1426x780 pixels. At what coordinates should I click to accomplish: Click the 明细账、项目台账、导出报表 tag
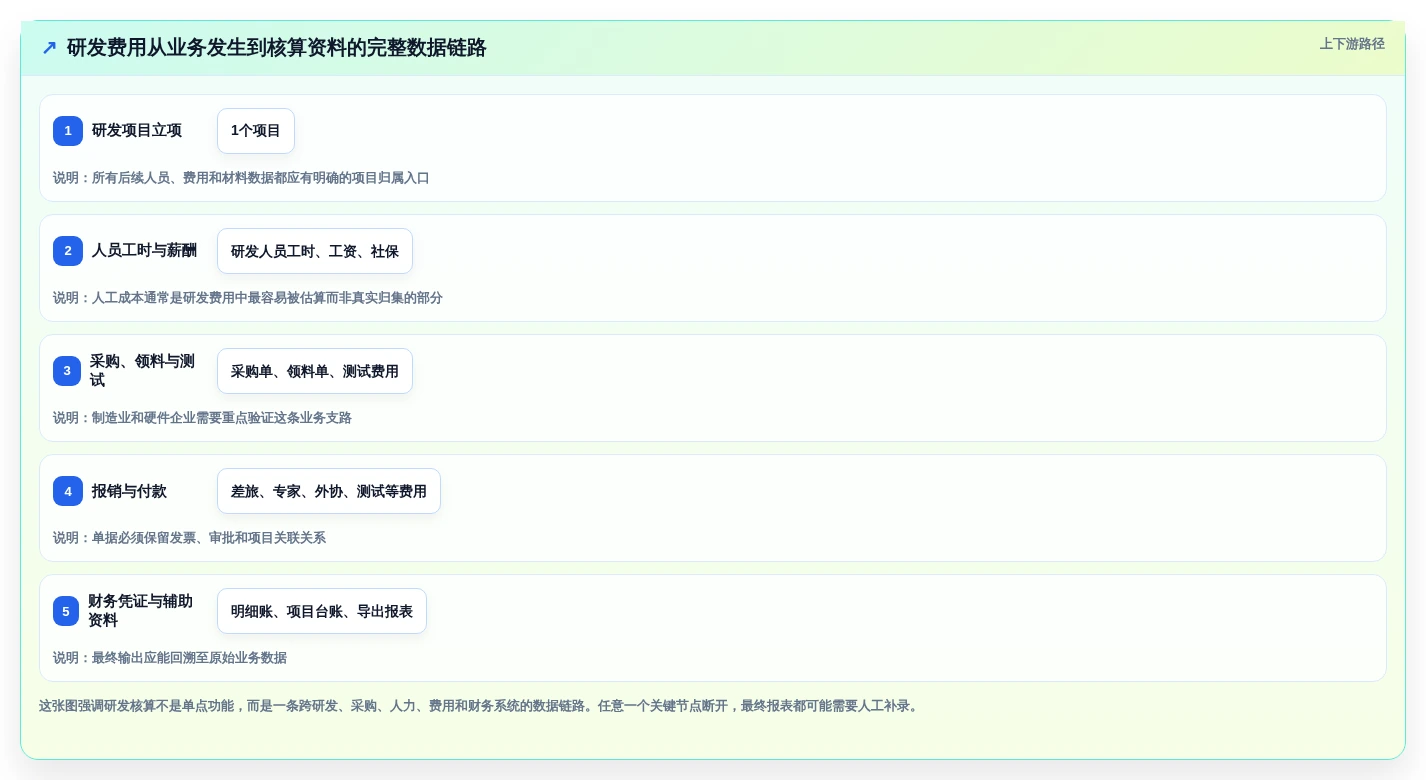(x=322, y=611)
